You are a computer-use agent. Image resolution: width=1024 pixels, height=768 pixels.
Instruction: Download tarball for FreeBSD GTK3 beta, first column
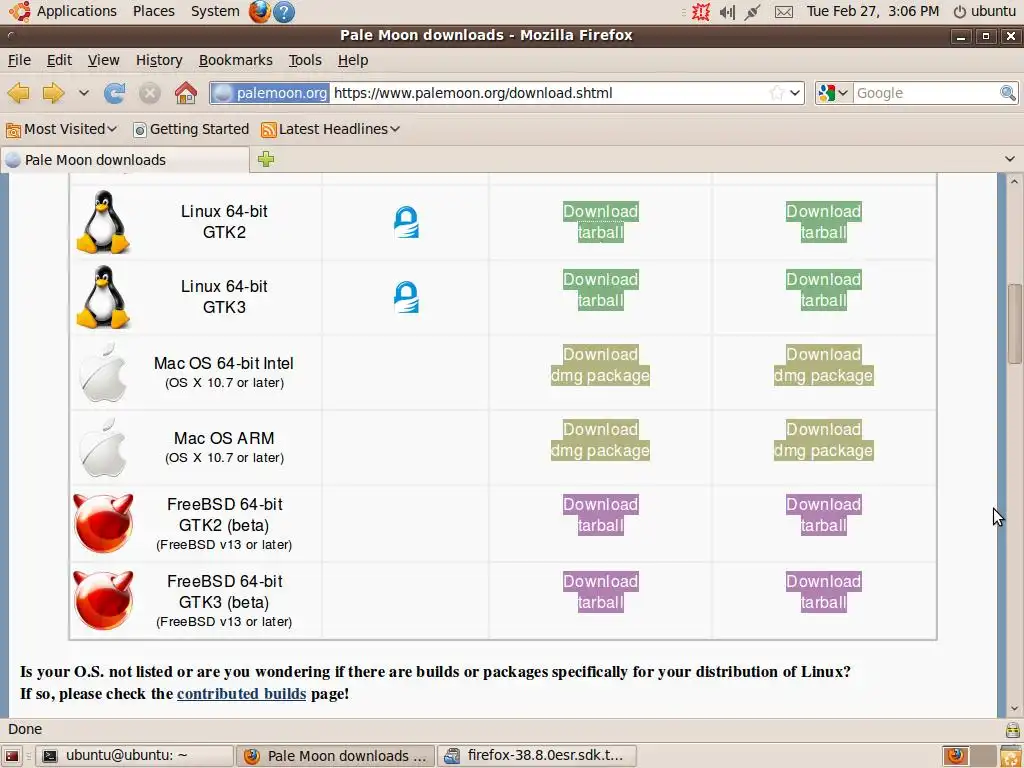[x=600, y=592]
